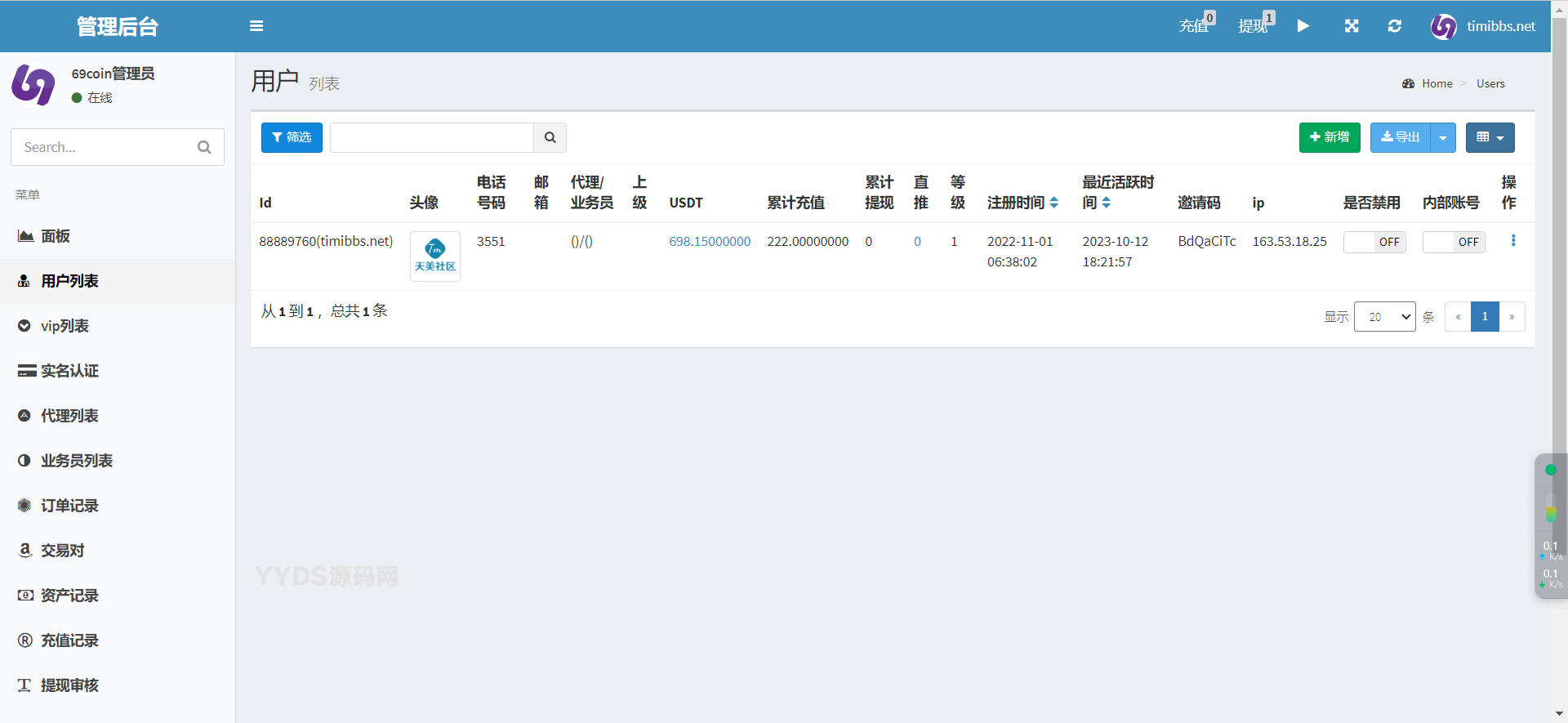
Task: Open the row actions three-dot menu
Action: [x=1513, y=241]
